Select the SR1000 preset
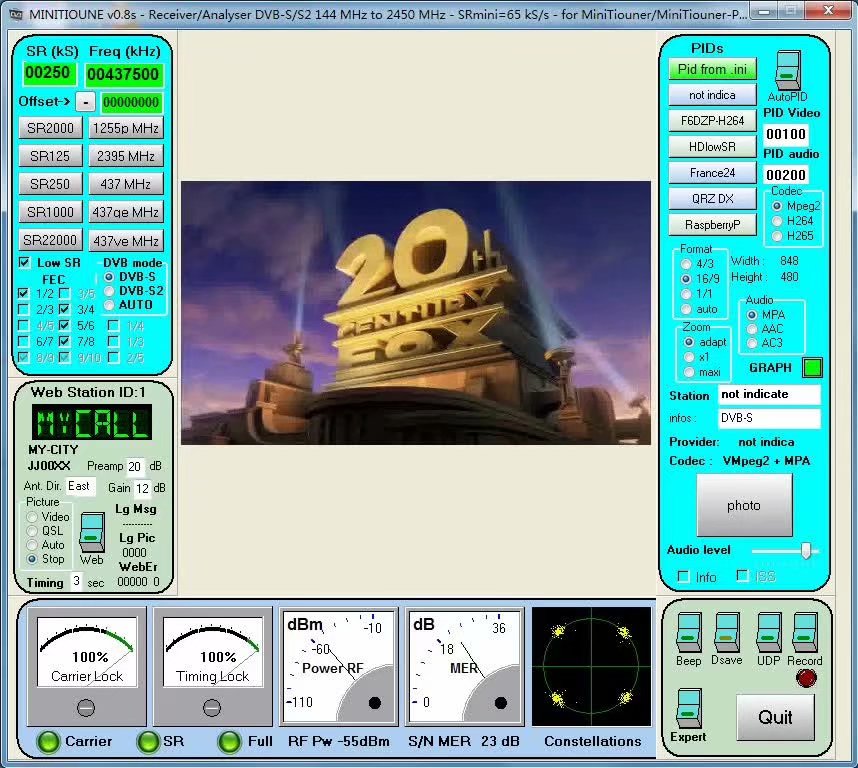 tap(50, 212)
